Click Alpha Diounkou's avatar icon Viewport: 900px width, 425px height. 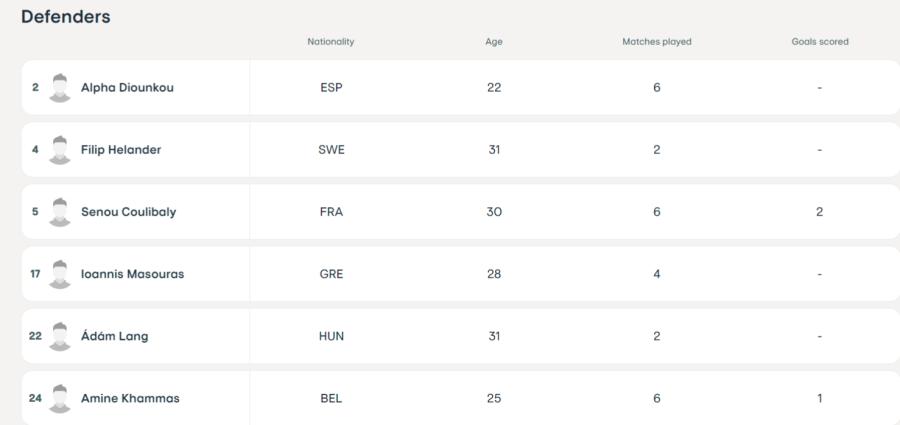[60, 88]
